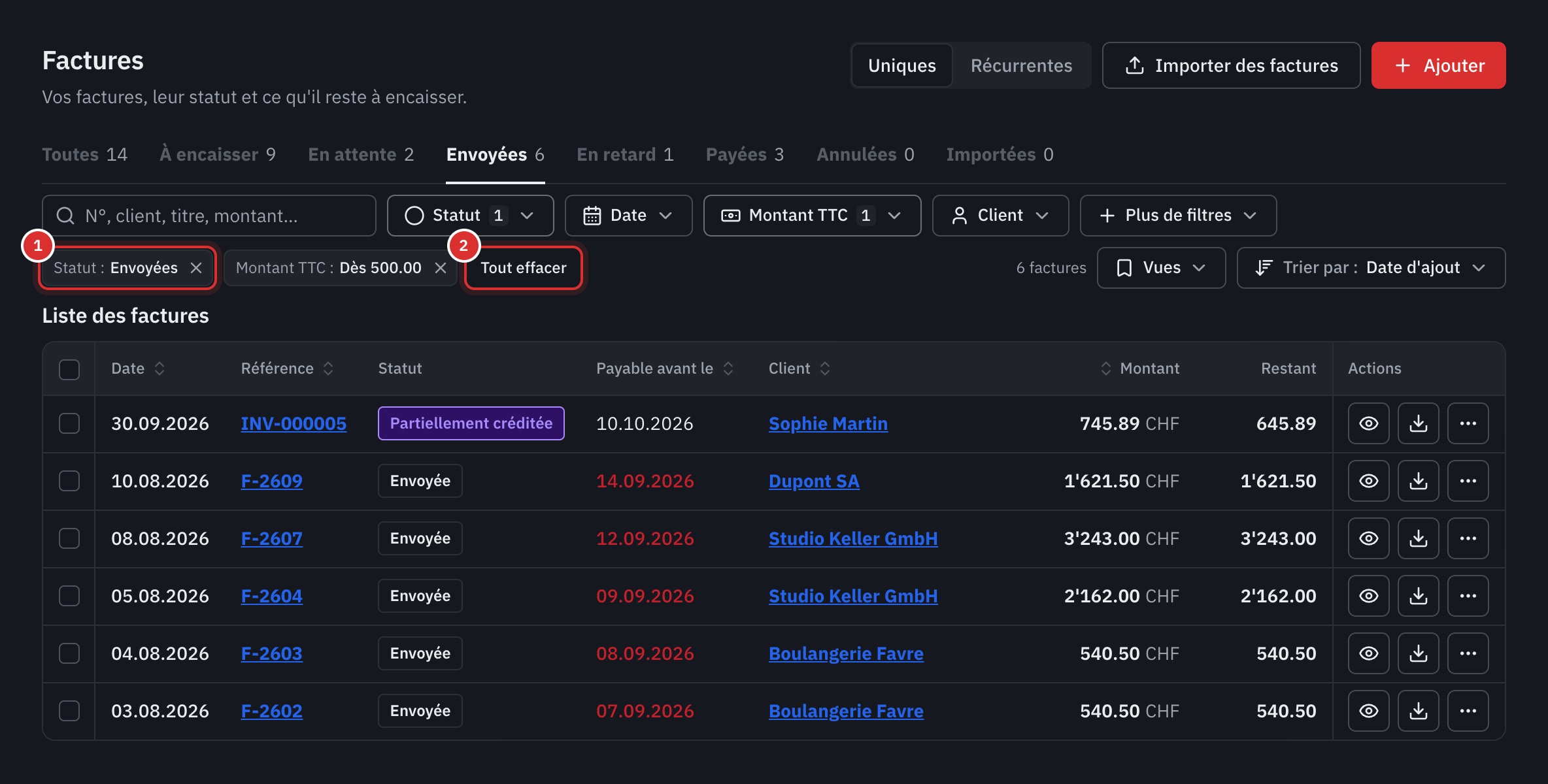1548x784 pixels.
Task: Download invoice INV-000005
Action: (x=1418, y=423)
